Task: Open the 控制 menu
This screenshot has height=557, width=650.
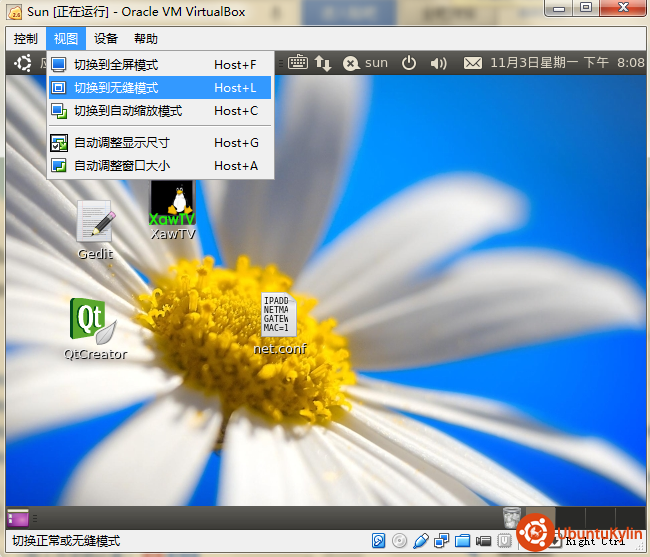Action: click(x=26, y=39)
